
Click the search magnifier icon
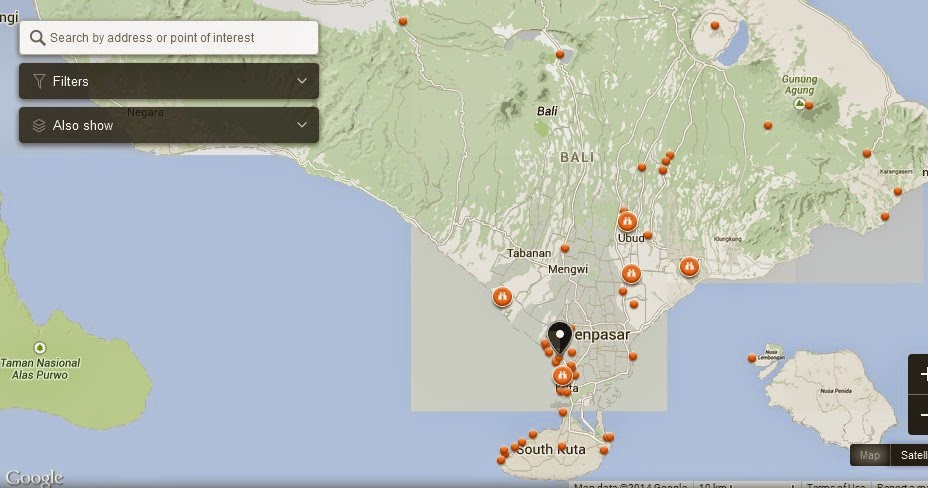point(37,38)
